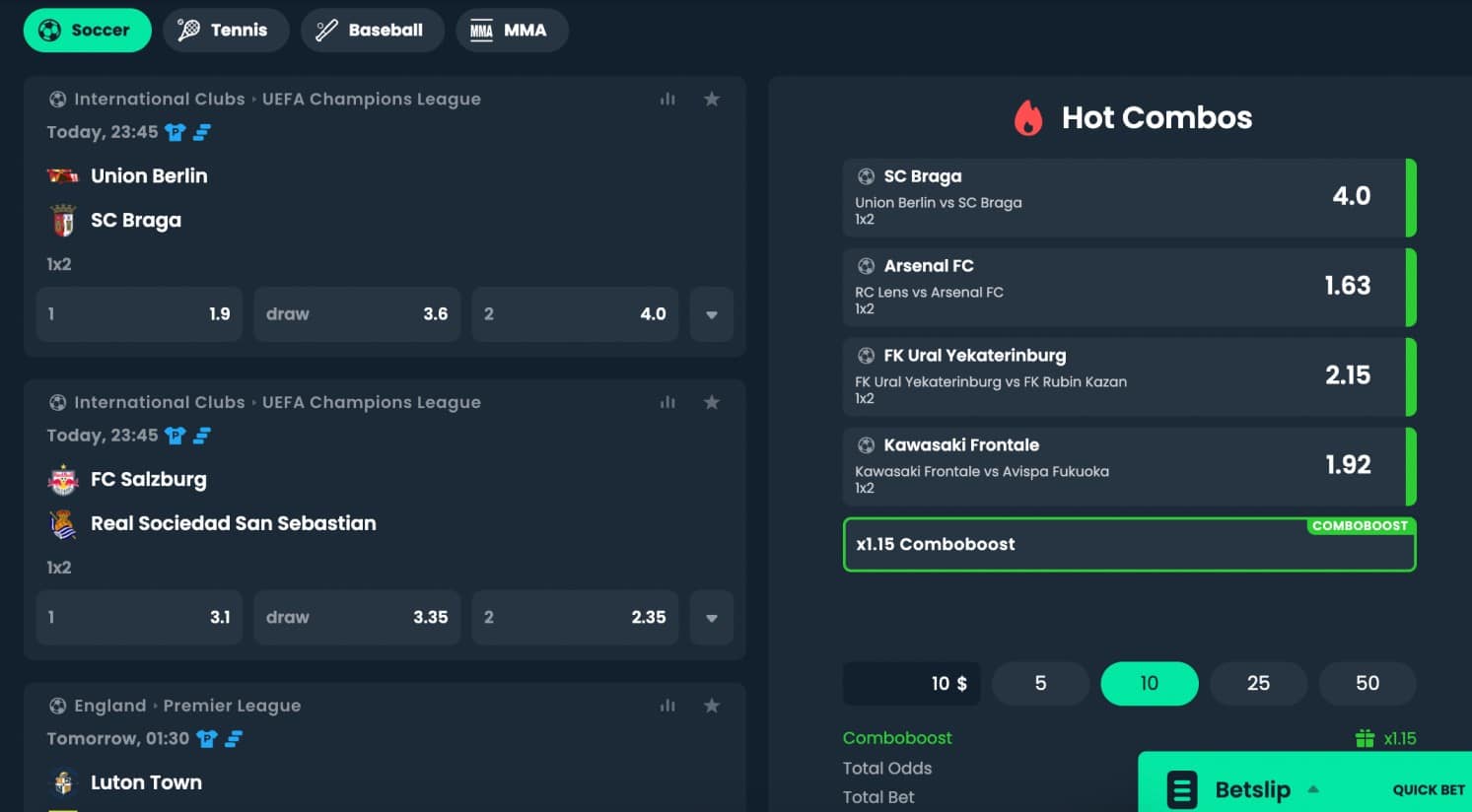Open statistics for the Luton Town match

coord(667,706)
